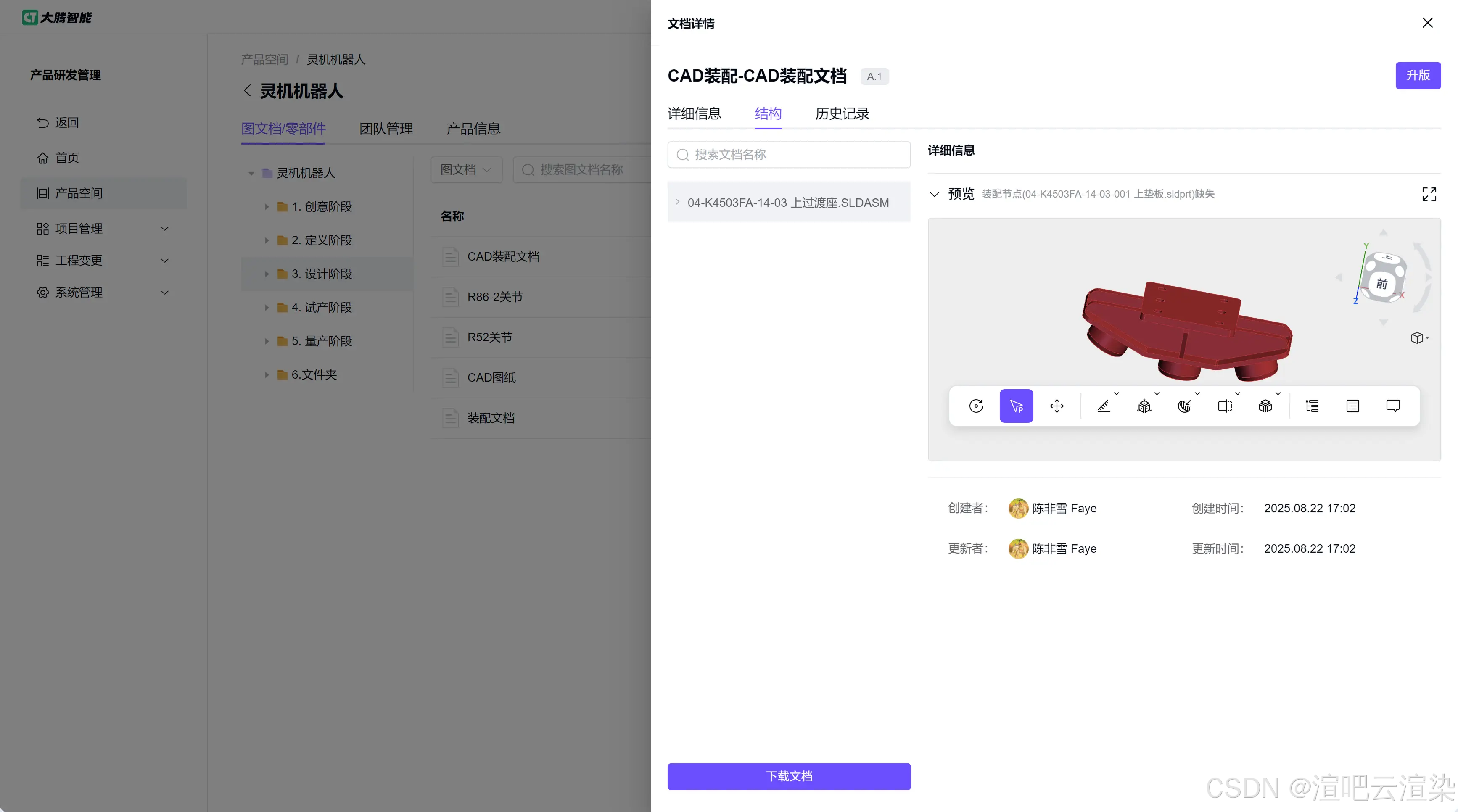Collapse the 预览 preview section
Screen dimensions: 1458x812
tap(935, 194)
